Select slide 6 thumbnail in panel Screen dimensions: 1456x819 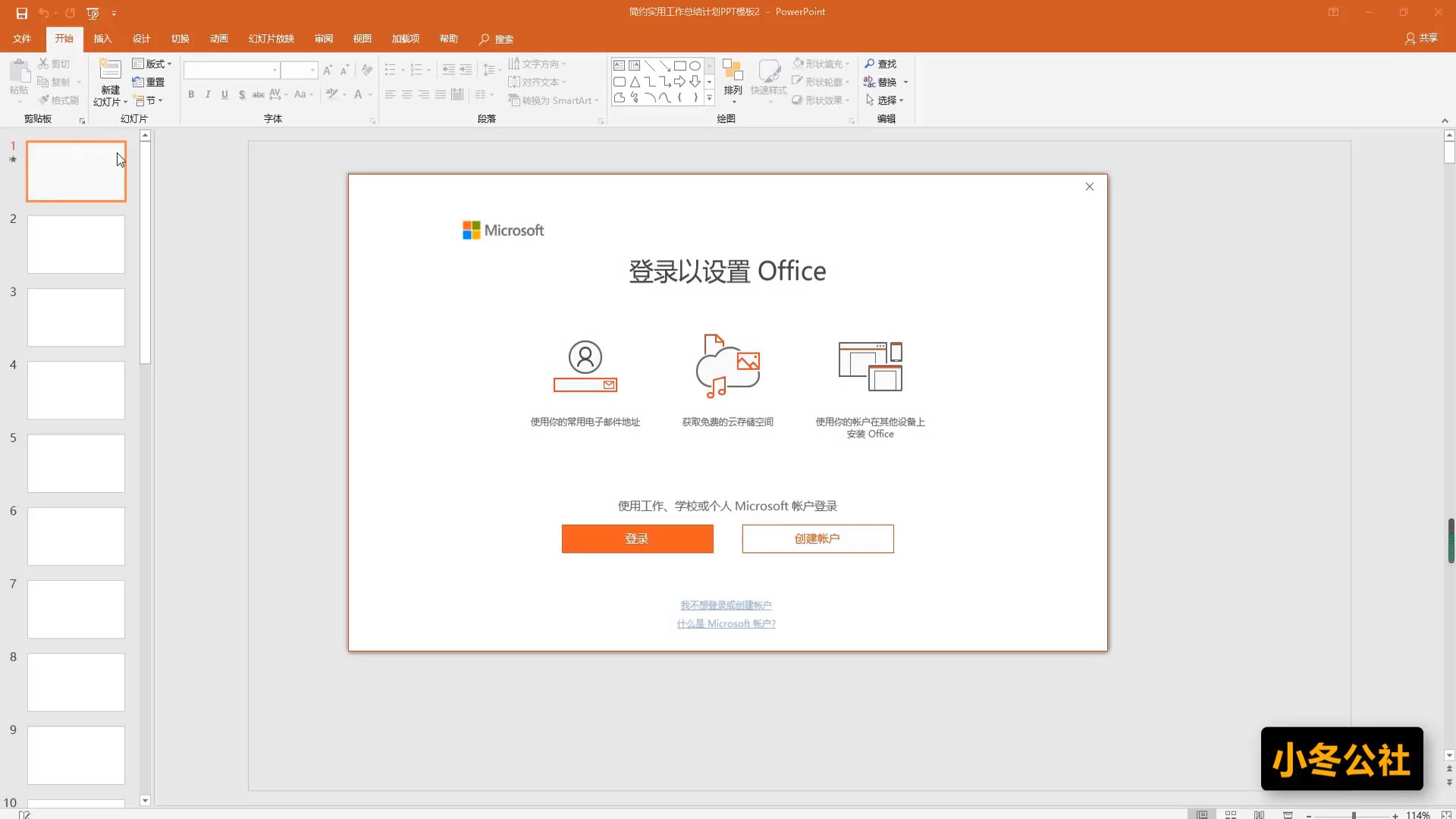click(x=76, y=536)
